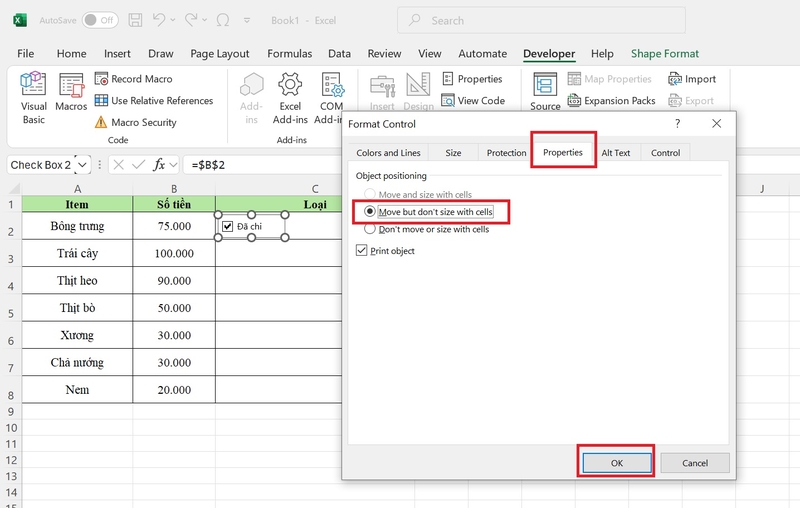Cancel formula entry with X icon
The width and height of the screenshot is (800, 508).
118,165
